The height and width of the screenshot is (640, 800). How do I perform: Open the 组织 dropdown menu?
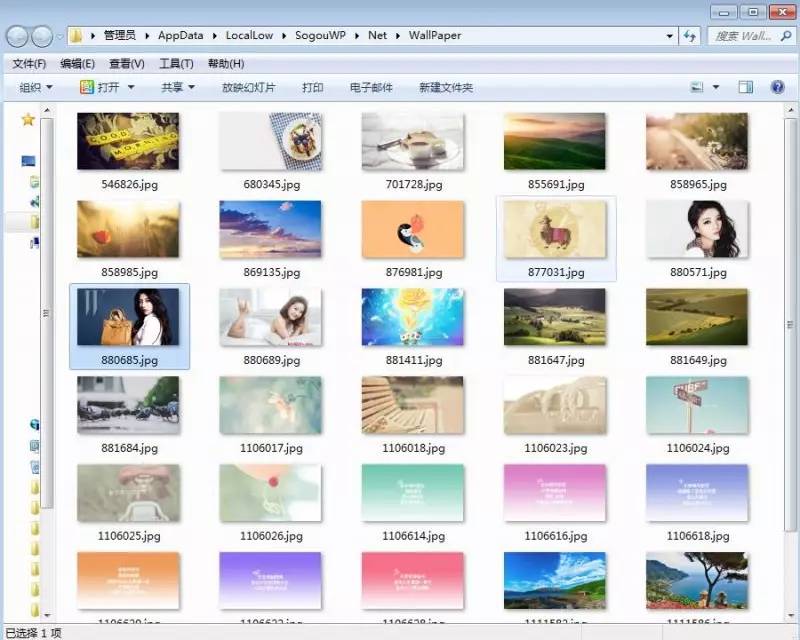36,88
